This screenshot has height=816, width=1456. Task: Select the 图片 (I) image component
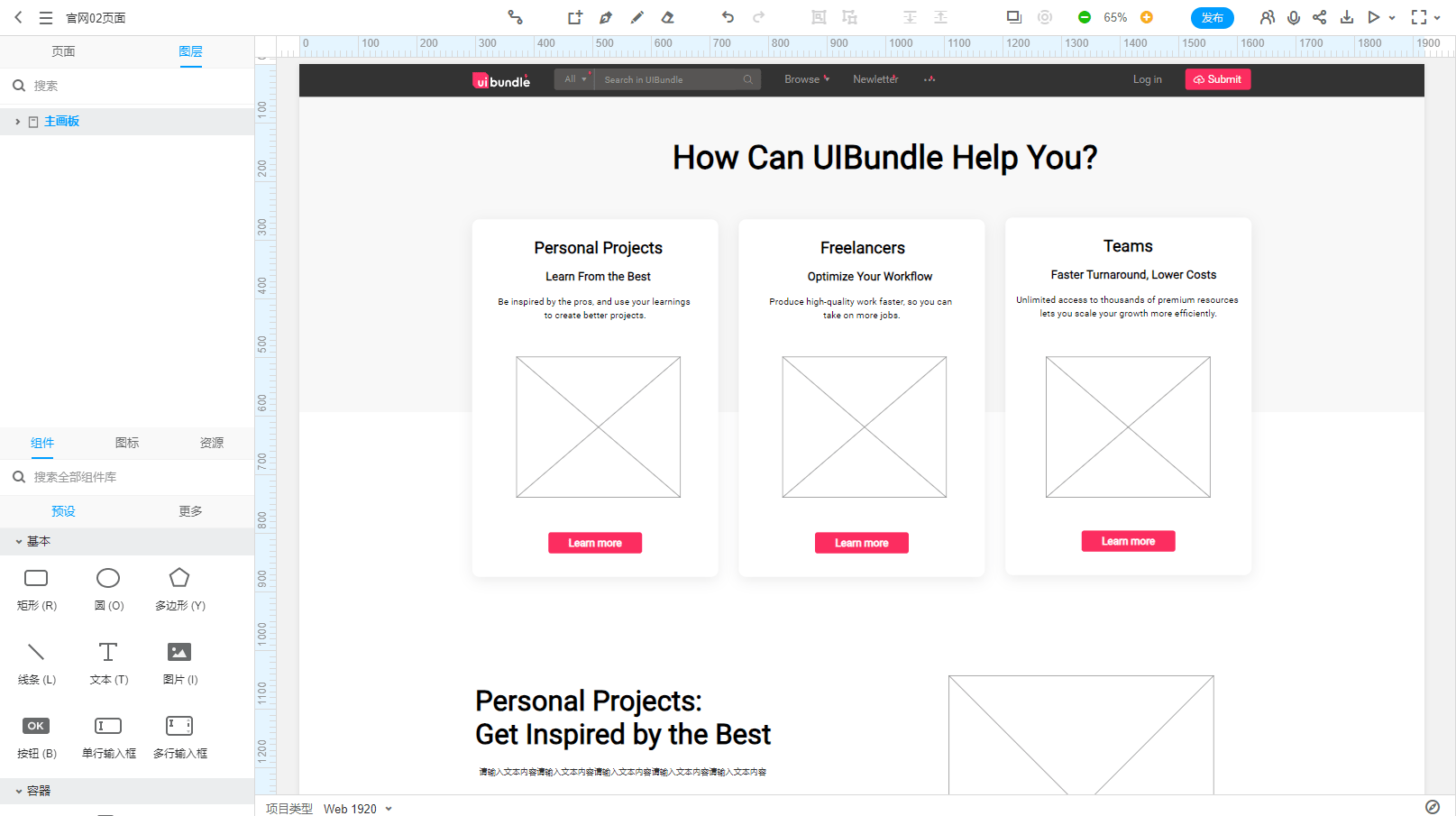click(x=179, y=663)
